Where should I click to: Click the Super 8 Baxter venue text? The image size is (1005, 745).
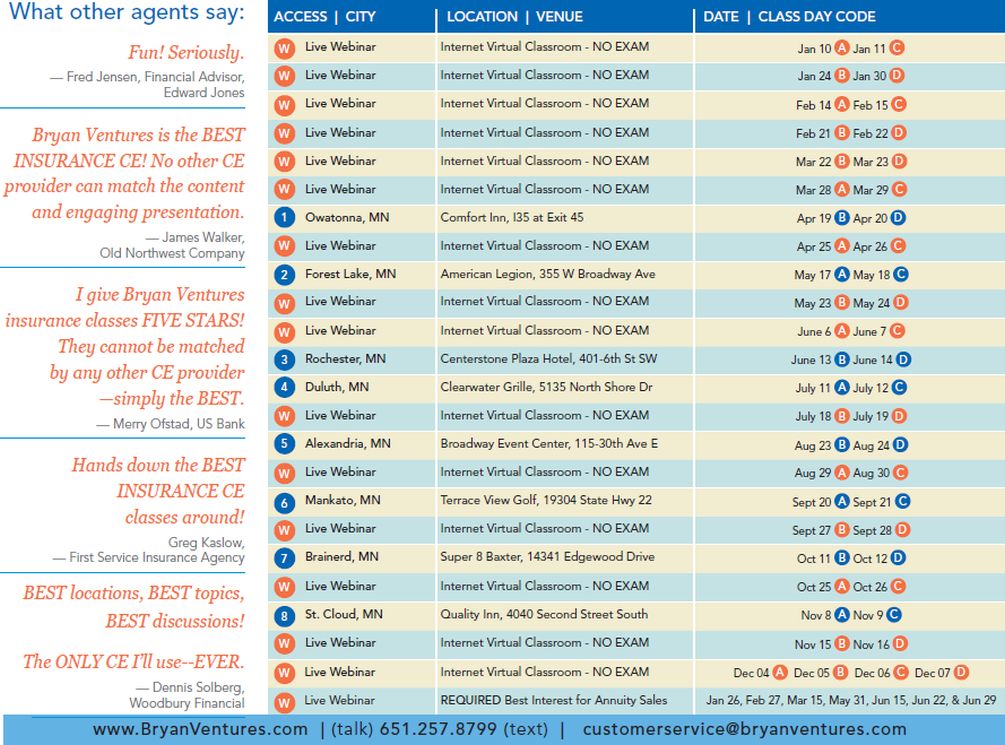point(547,557)
